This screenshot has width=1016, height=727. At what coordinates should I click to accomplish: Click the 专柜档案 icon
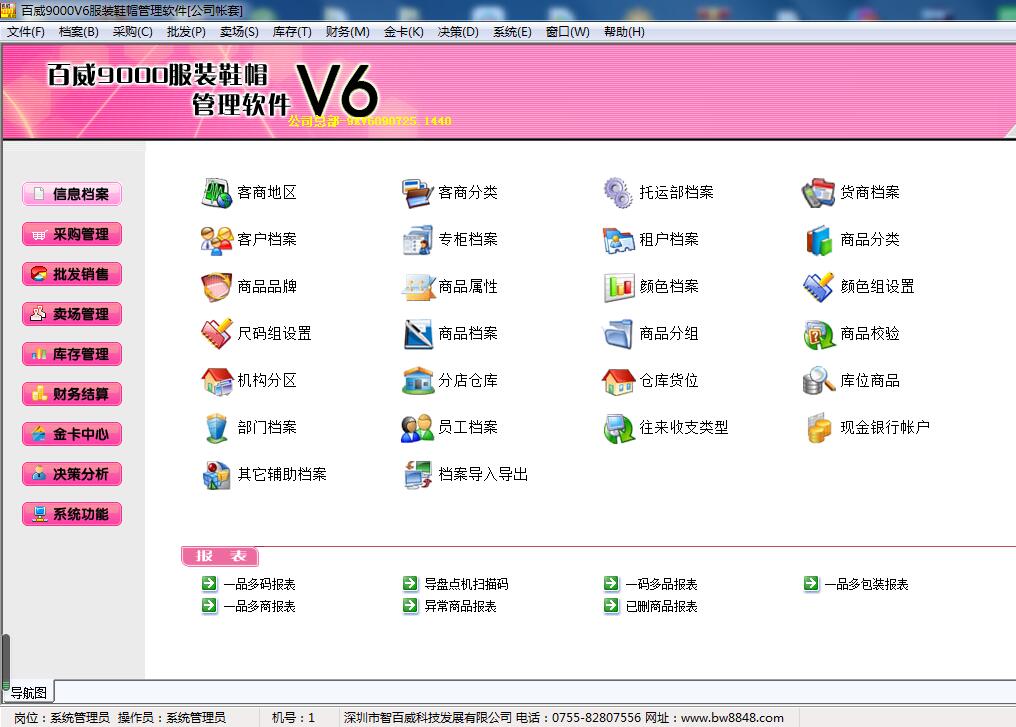417,240
